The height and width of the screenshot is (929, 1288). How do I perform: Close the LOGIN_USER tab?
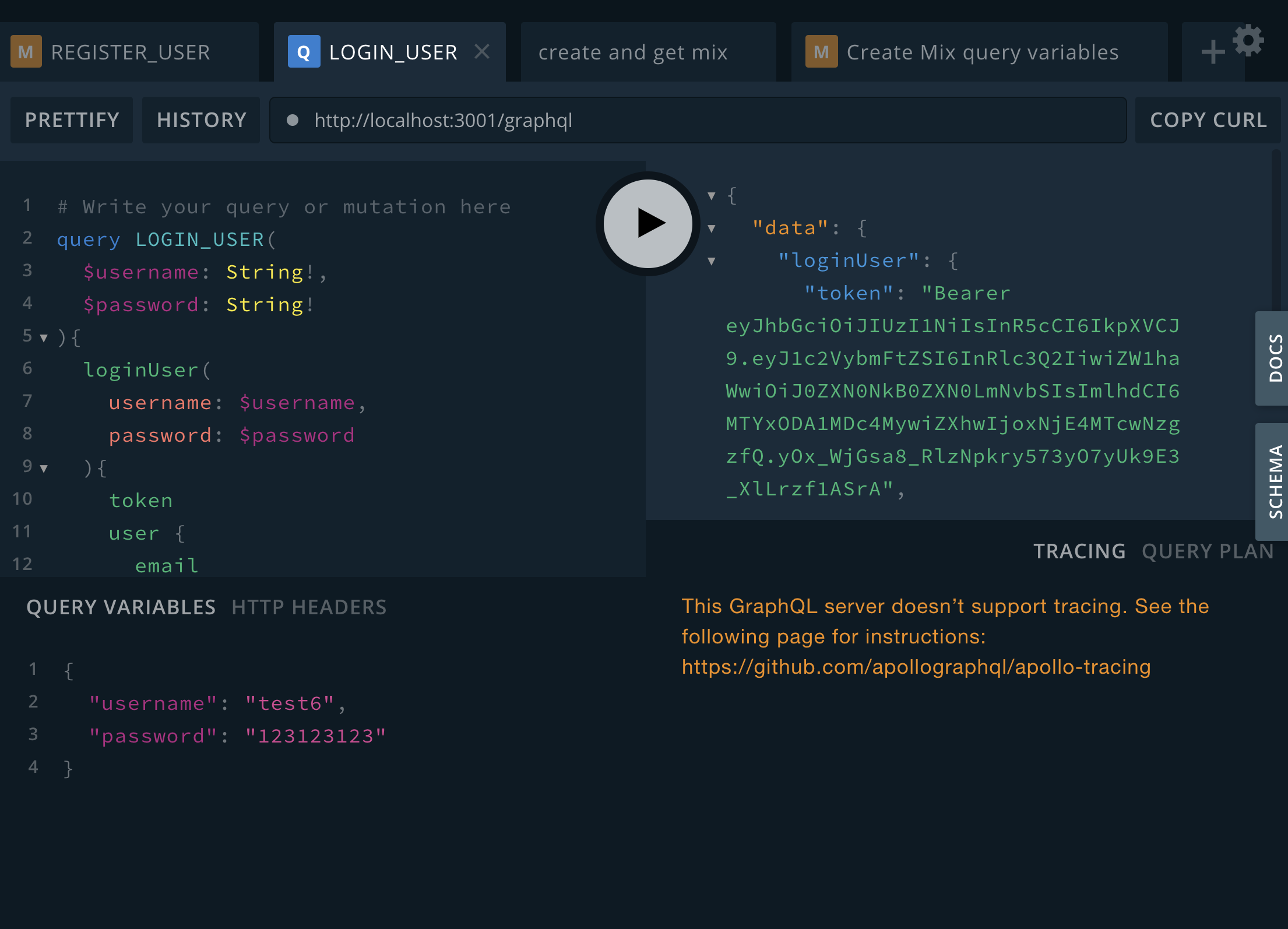pyautogui.click(x=482, y=52)
